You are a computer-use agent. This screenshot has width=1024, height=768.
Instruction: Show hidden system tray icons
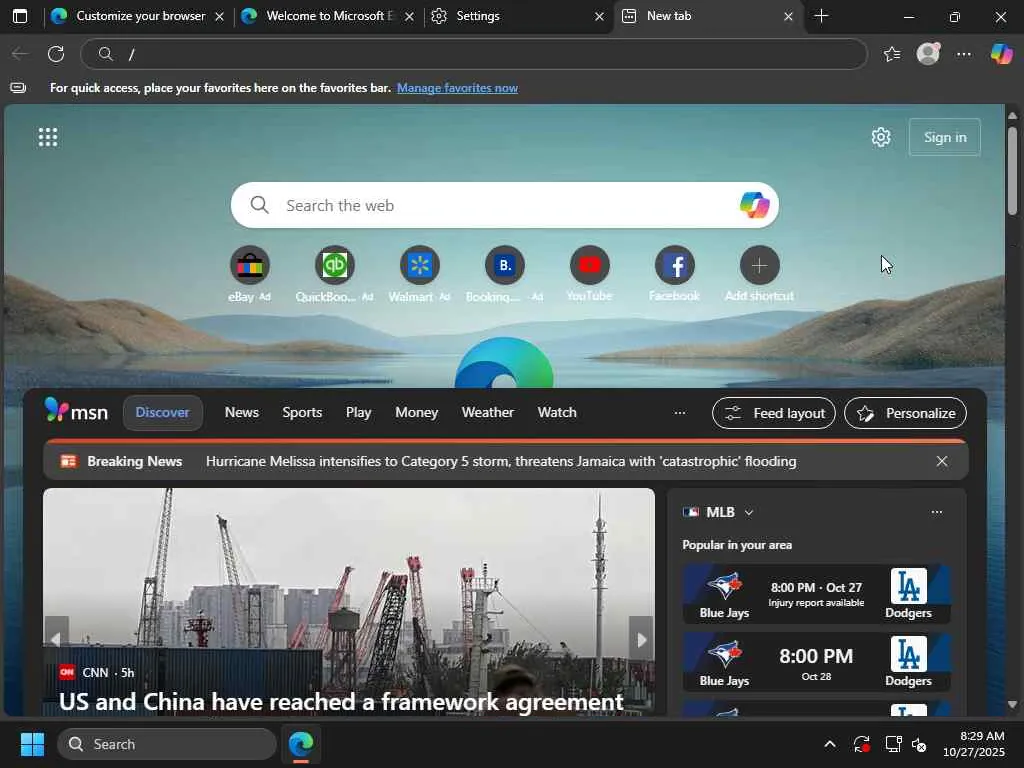[x=829, y=744]
